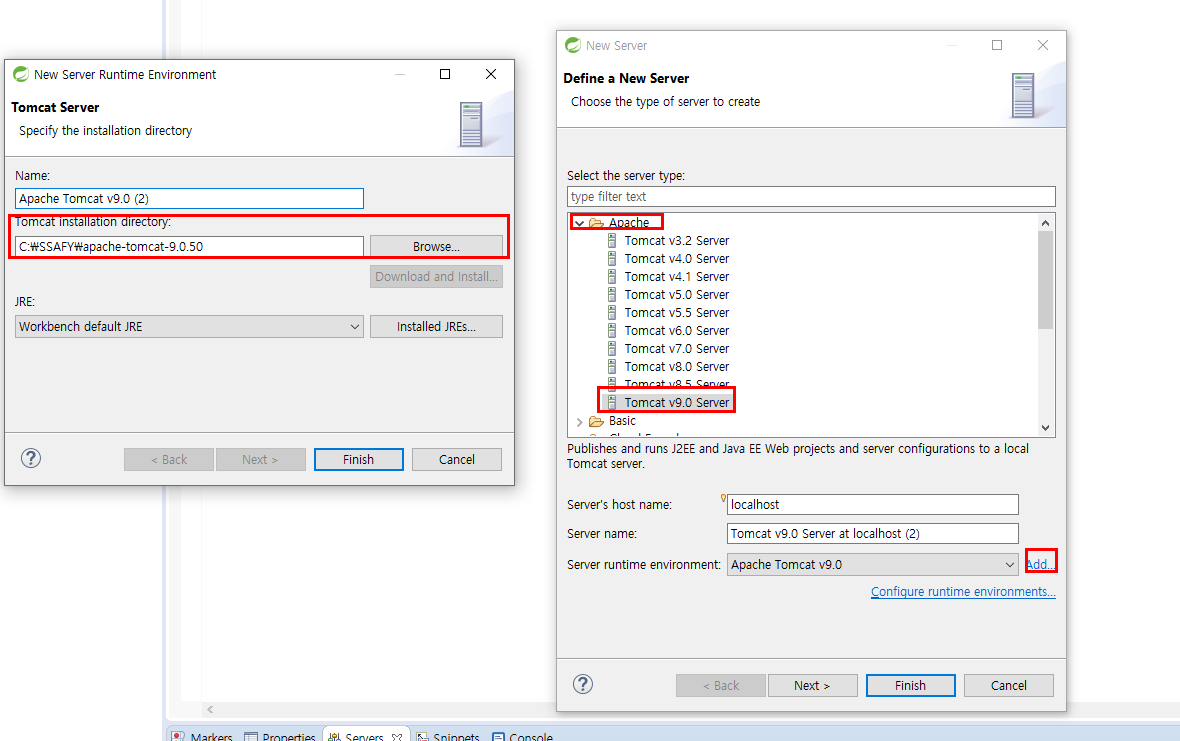Click Next in New Server dialog
The image size is (1180, 741).
click(812, 685)
